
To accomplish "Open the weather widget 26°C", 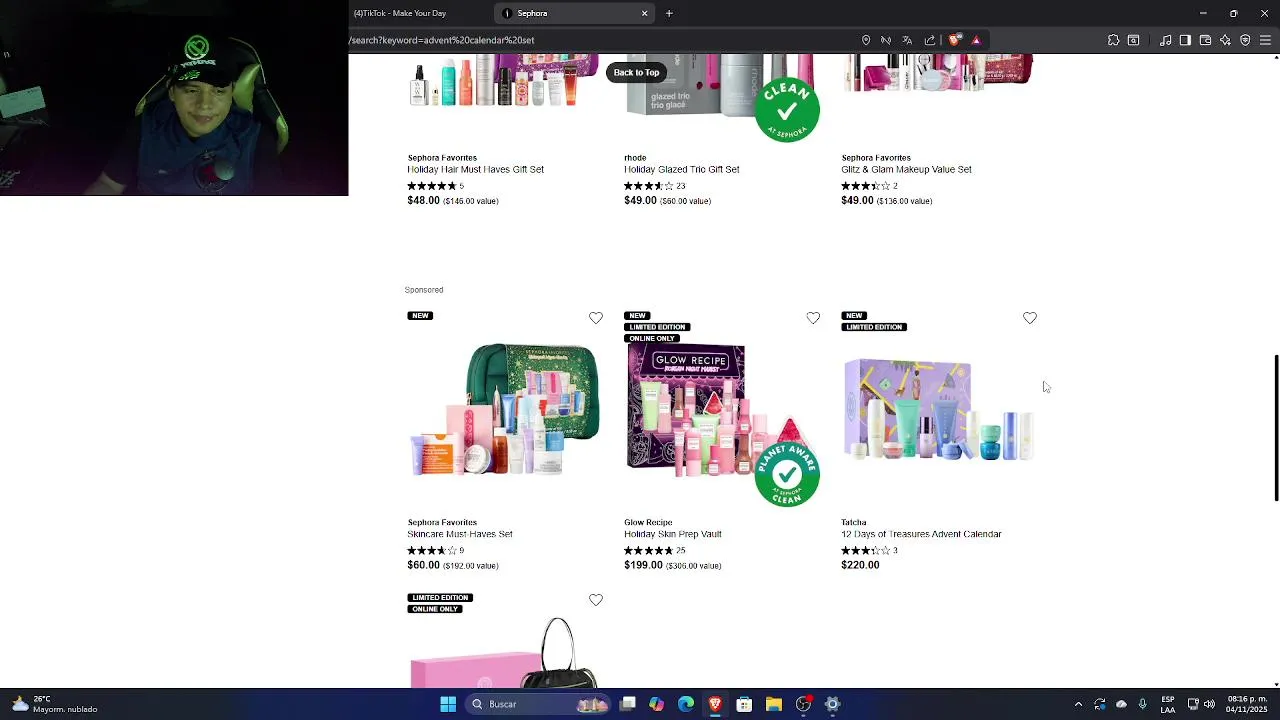I will click(x=55, y=704).
